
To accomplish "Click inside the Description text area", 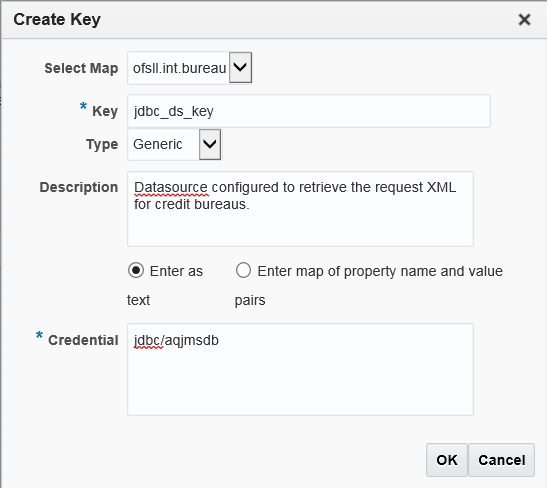I will point(300,209).
